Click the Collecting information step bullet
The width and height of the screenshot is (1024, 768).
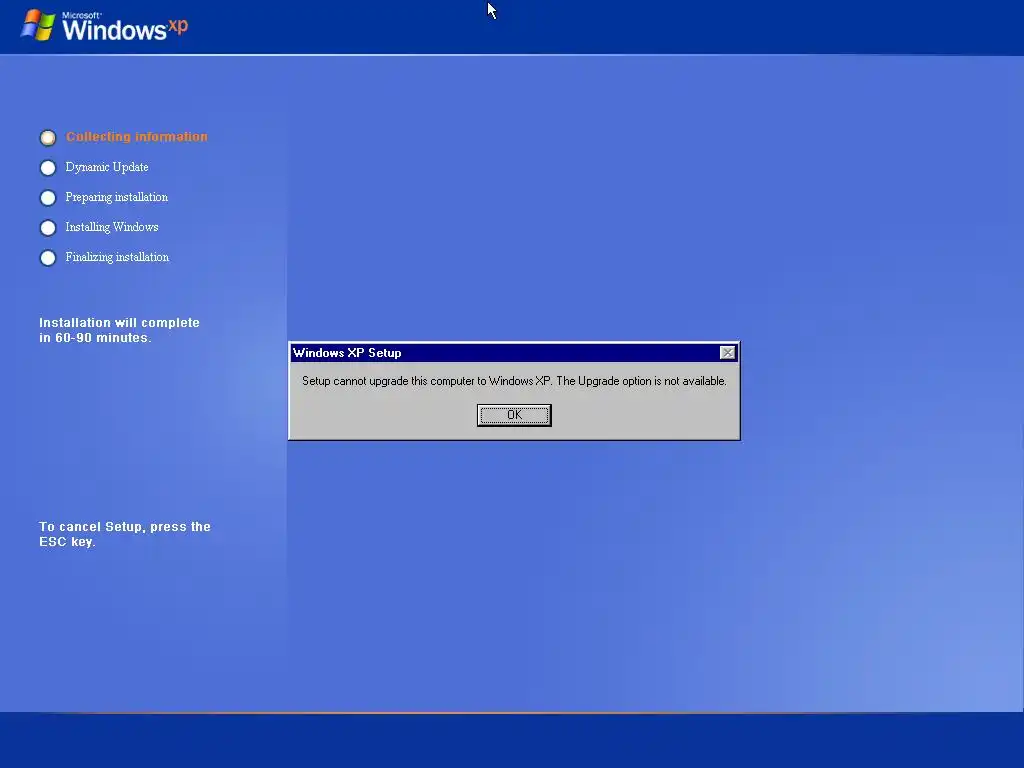tap(48, 137)
